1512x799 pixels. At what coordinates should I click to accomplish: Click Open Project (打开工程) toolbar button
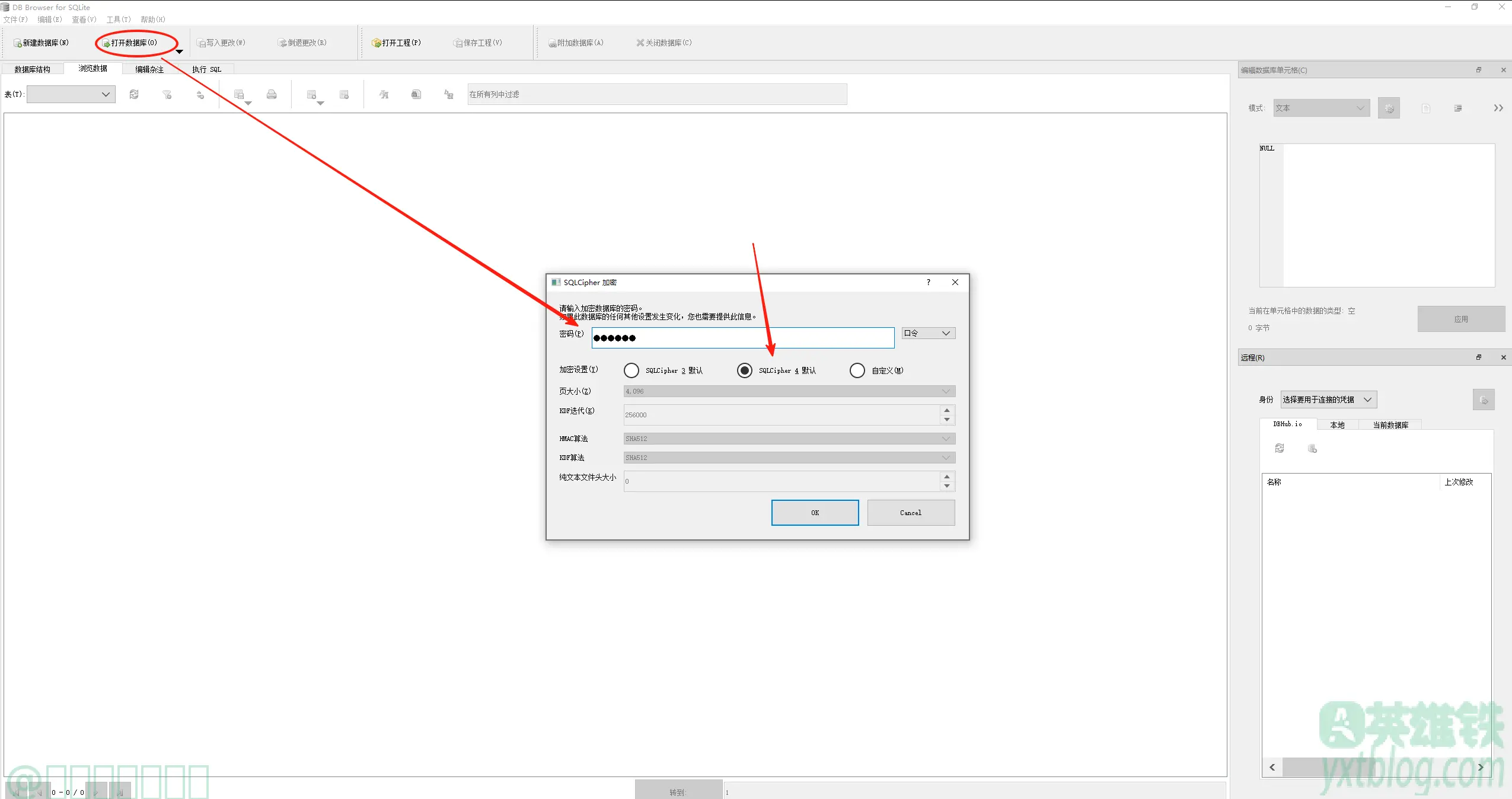click(x=396, y=43)
